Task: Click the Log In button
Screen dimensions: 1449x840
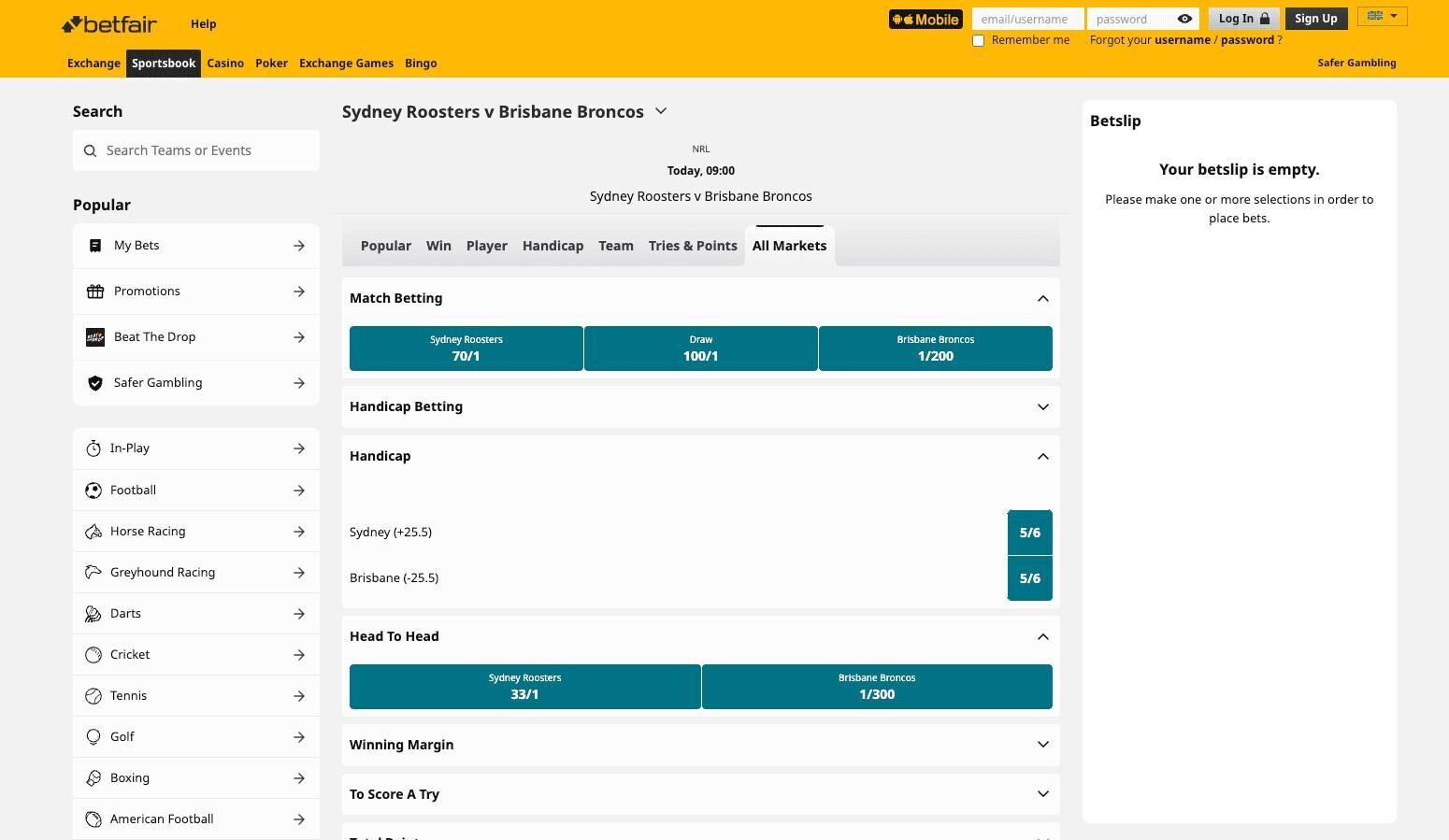Action: (1243, 19)
